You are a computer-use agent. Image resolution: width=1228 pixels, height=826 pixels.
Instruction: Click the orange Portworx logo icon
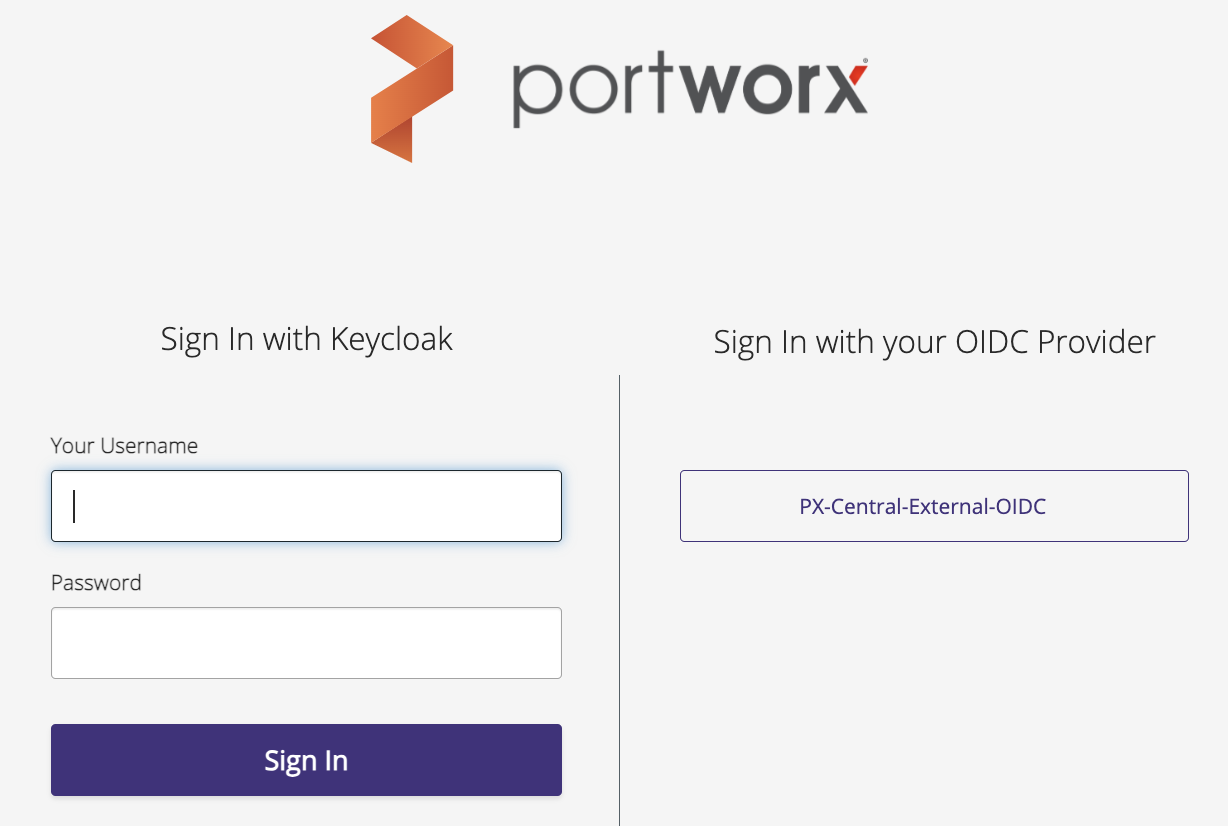pyautogui.click(x=412, y=90)
